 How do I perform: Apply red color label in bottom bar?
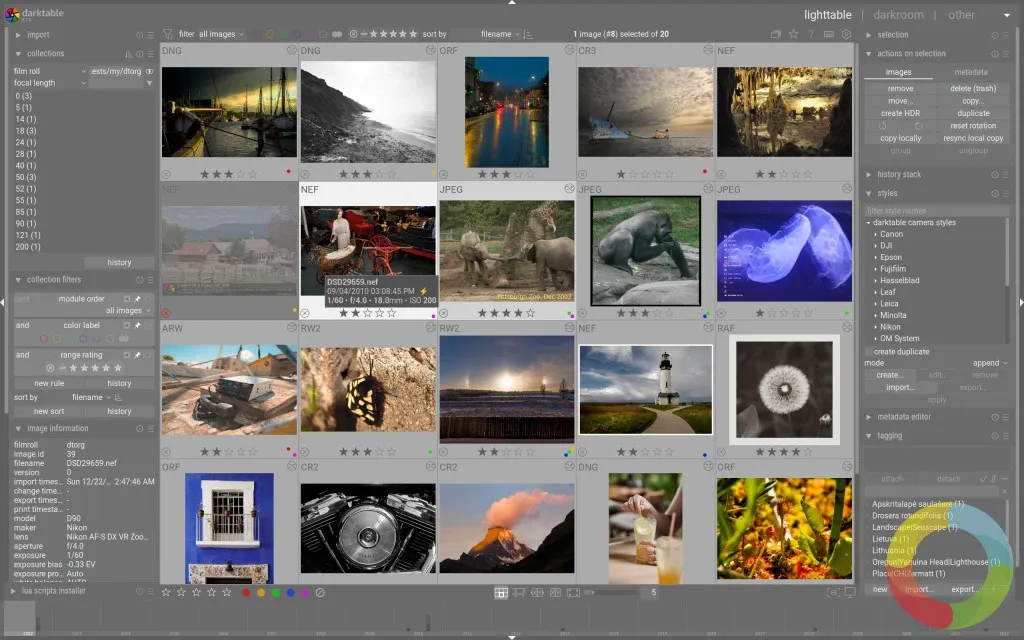[246, 592]
